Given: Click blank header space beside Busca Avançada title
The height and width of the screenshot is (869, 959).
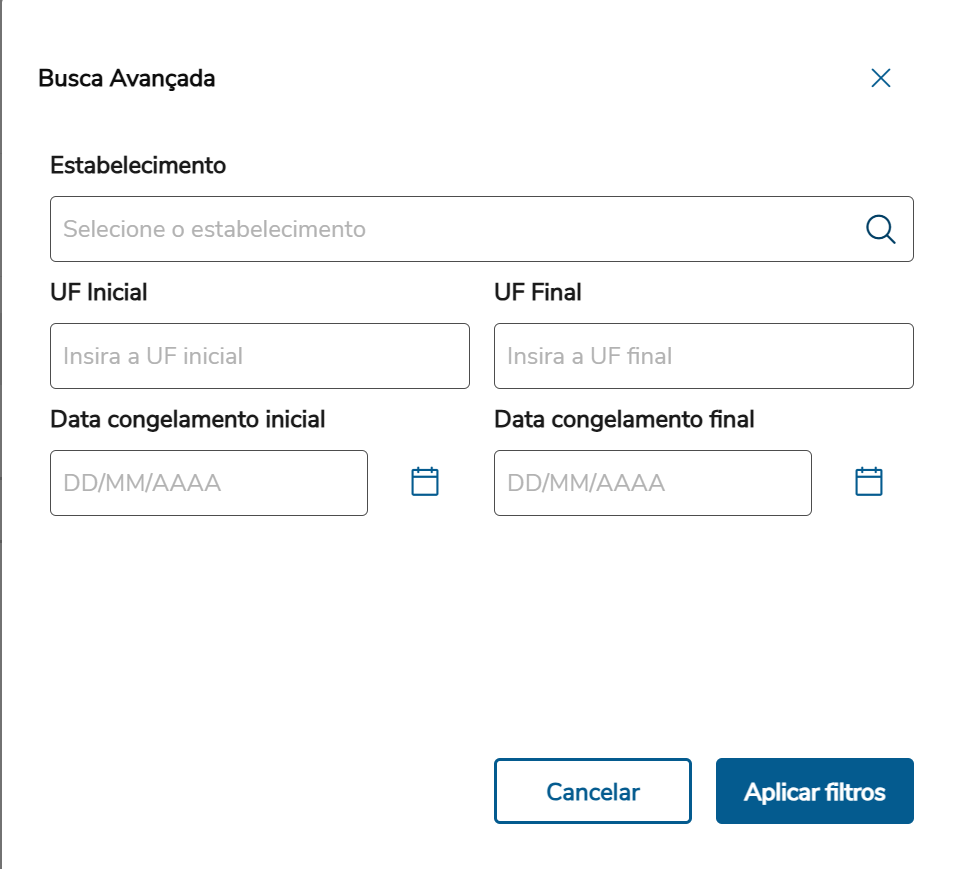Looking at the screenshot, I should (520, 78).
